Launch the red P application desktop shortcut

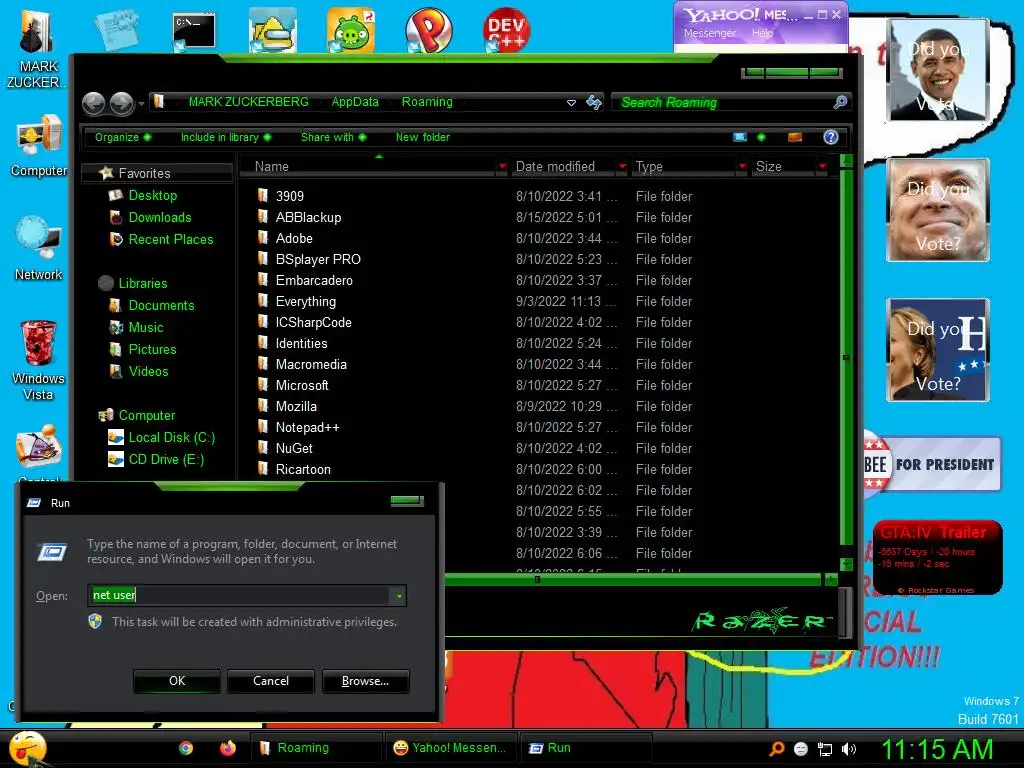coord(428,30)
